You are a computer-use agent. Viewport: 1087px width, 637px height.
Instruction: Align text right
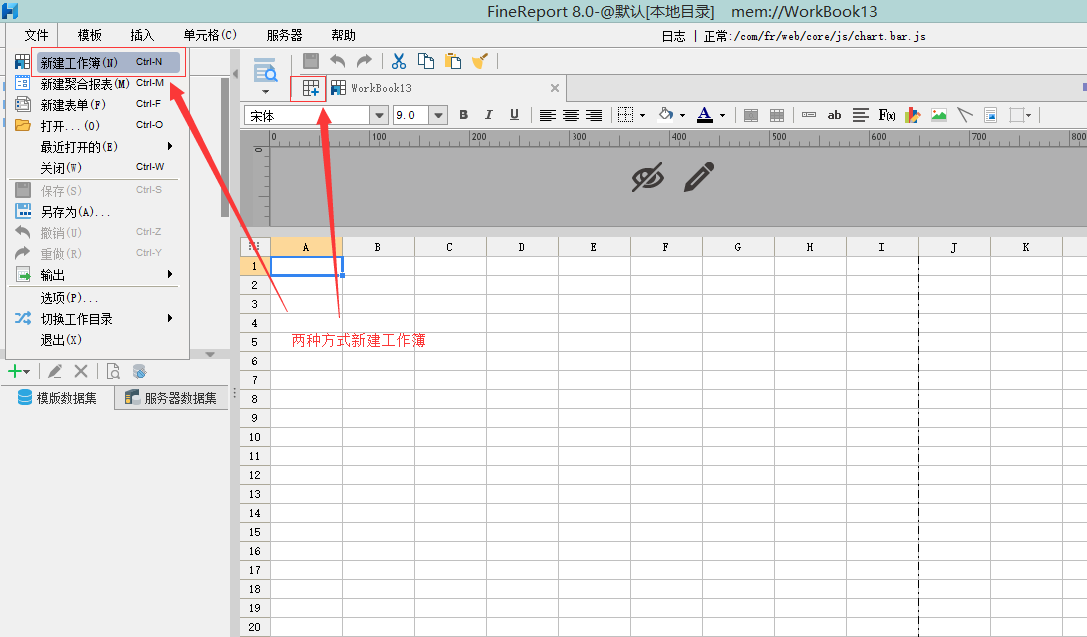click(594, 116)
